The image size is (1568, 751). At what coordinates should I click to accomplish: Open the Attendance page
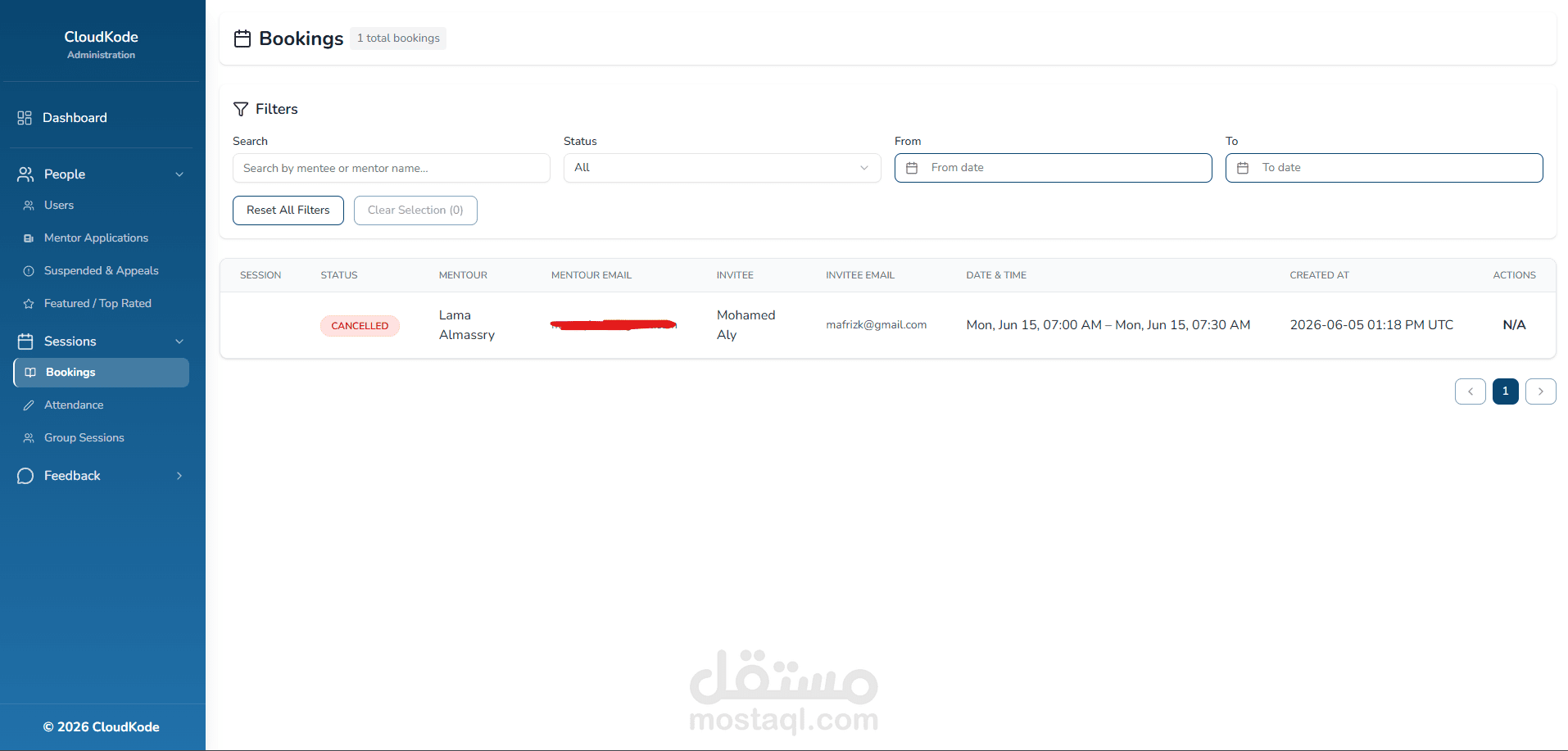click(x=74, y=405)
